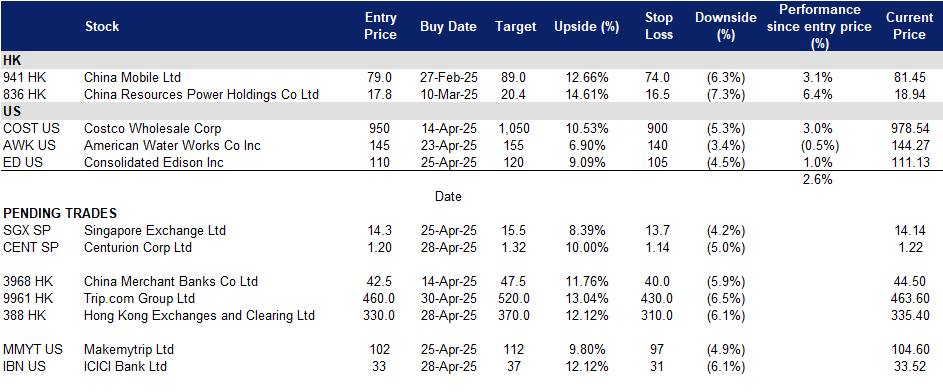Select the China Mobile Ltd stock name

point(132,78)
